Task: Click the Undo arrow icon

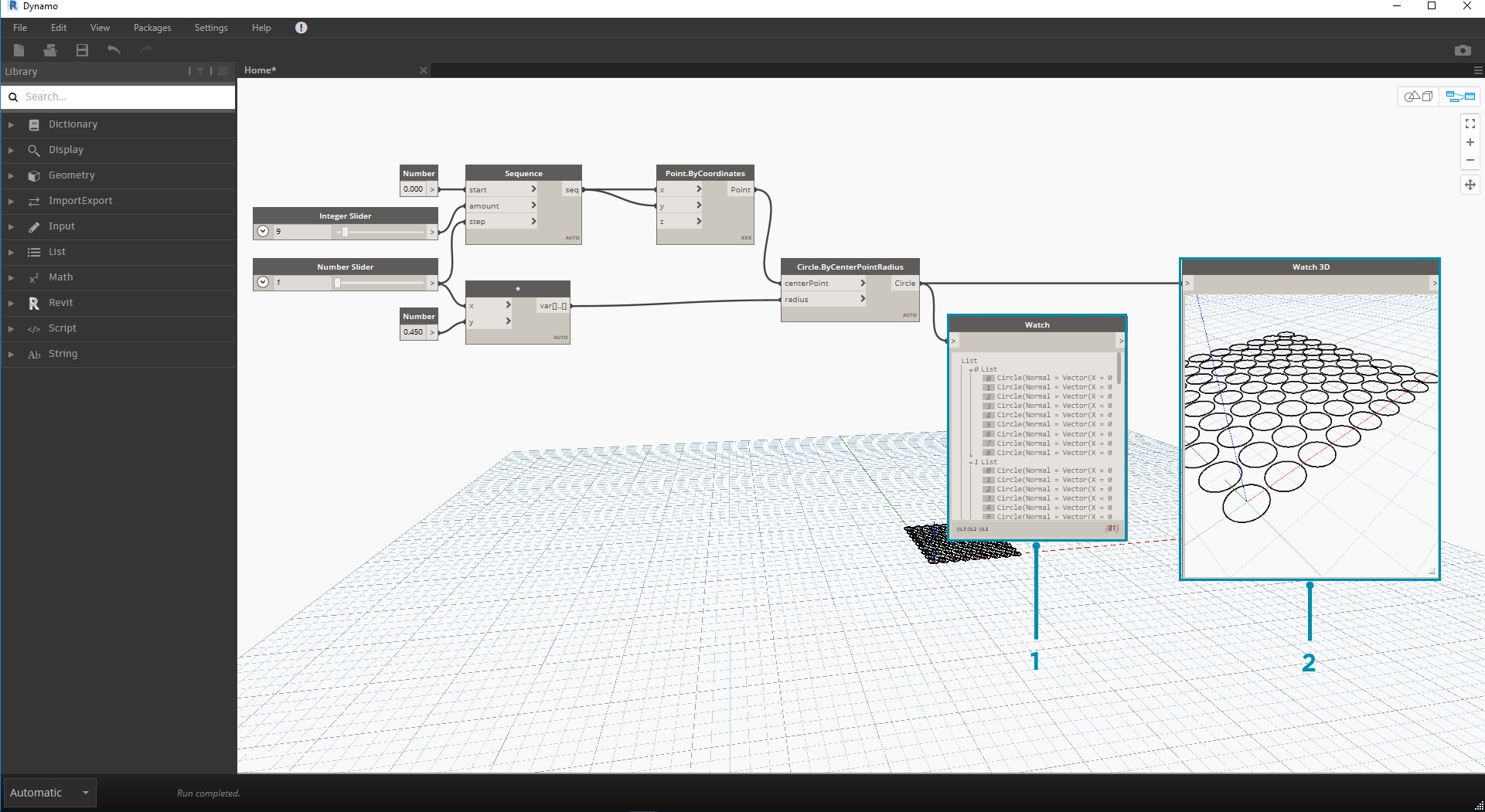Action: click(x=114, y=50)
